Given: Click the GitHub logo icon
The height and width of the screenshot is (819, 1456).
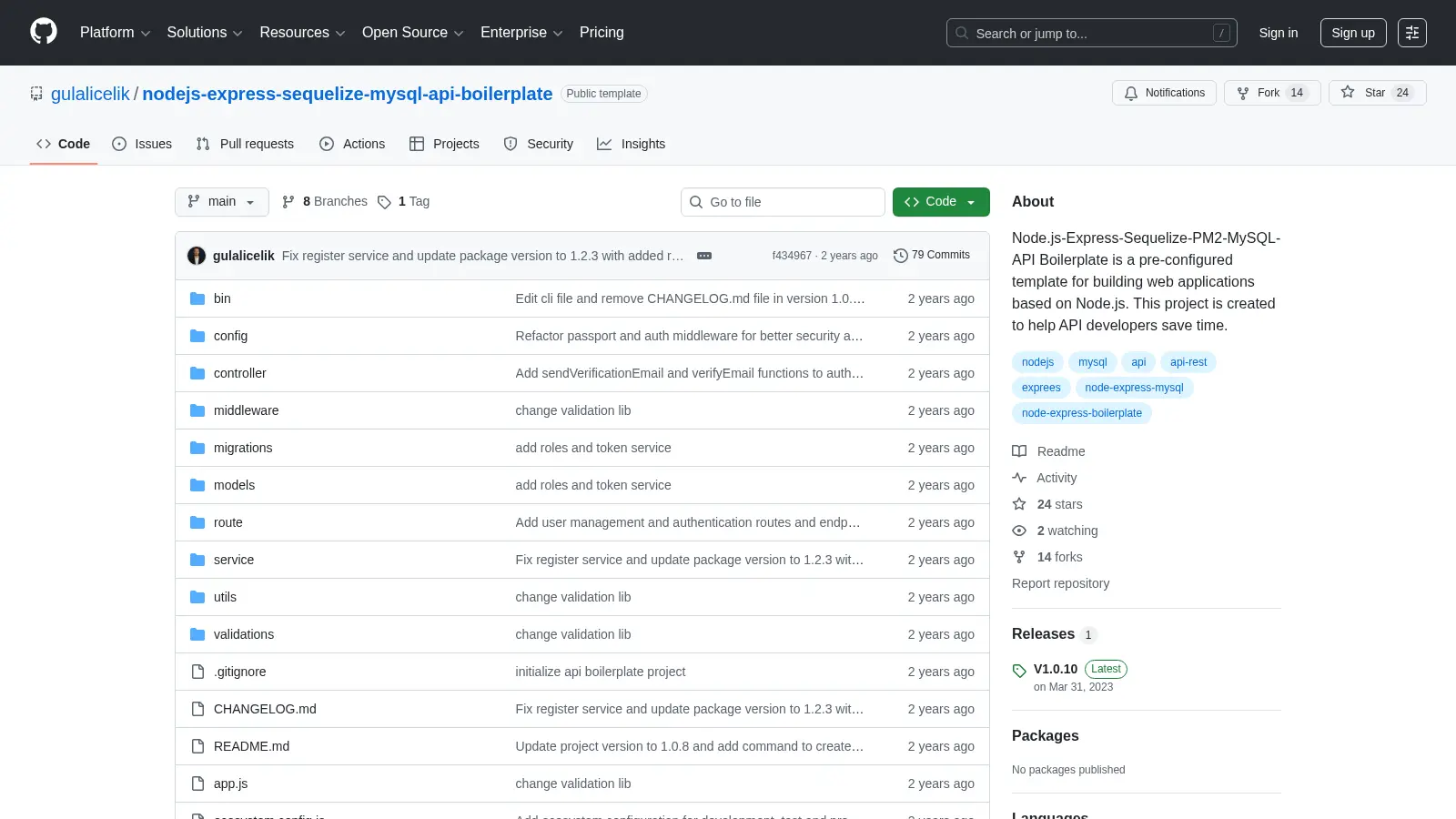Looking at the screenshot, I should (x=44, y=32).
